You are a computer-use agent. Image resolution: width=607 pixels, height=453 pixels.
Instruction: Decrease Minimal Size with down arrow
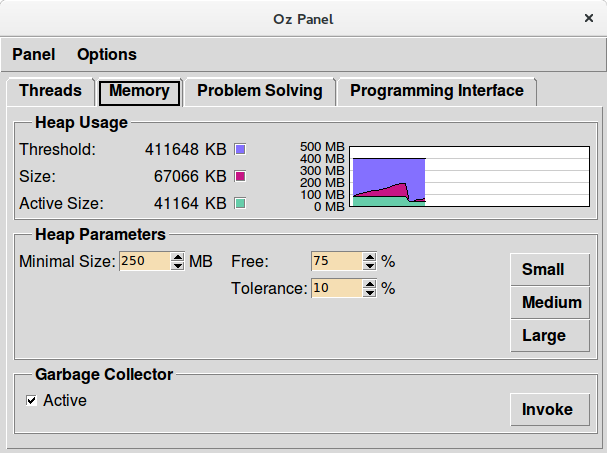[178, 266]
